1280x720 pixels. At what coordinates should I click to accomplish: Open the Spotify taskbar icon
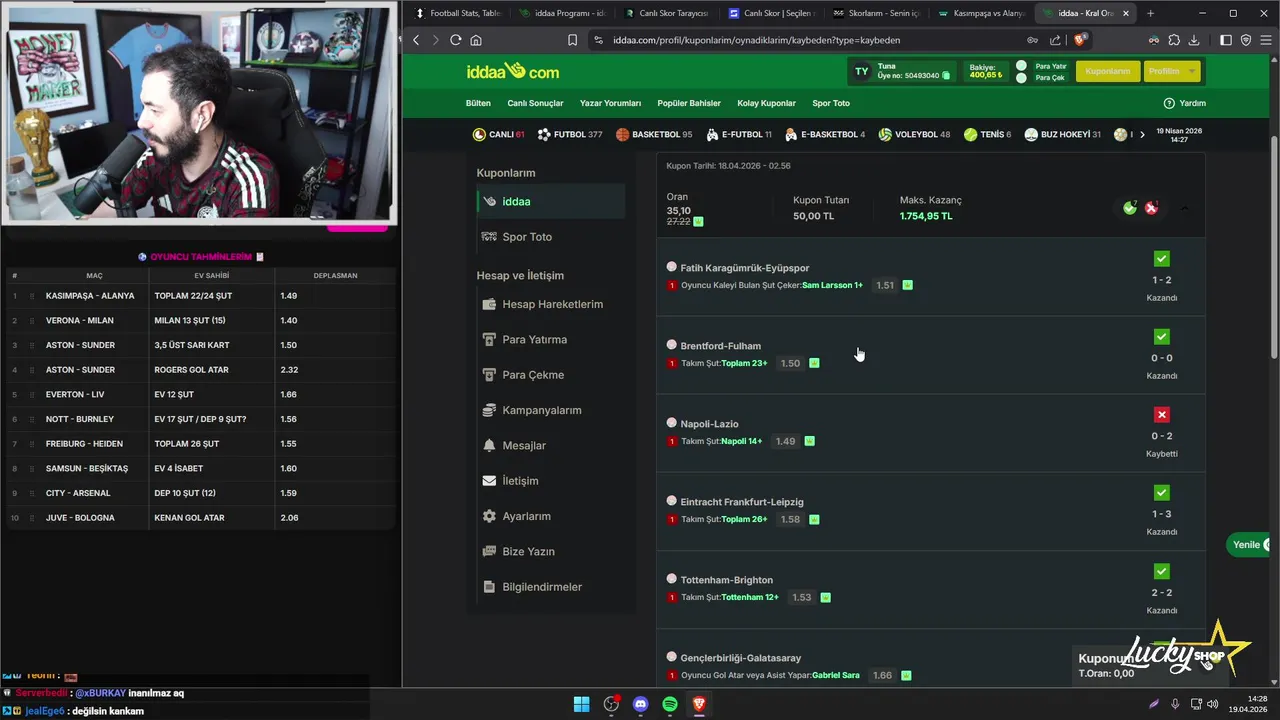pyautogui.click(x=670, y=704)
